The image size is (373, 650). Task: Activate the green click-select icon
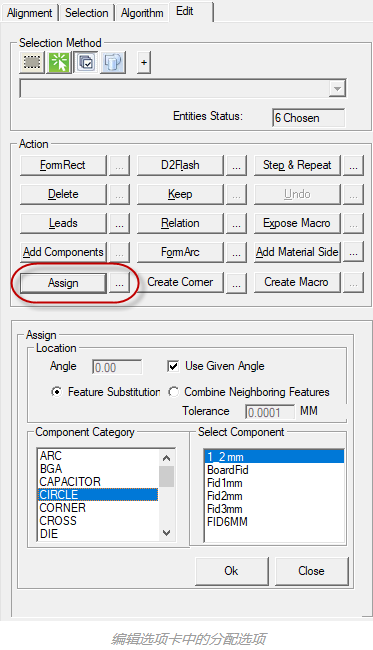point(59,63)
